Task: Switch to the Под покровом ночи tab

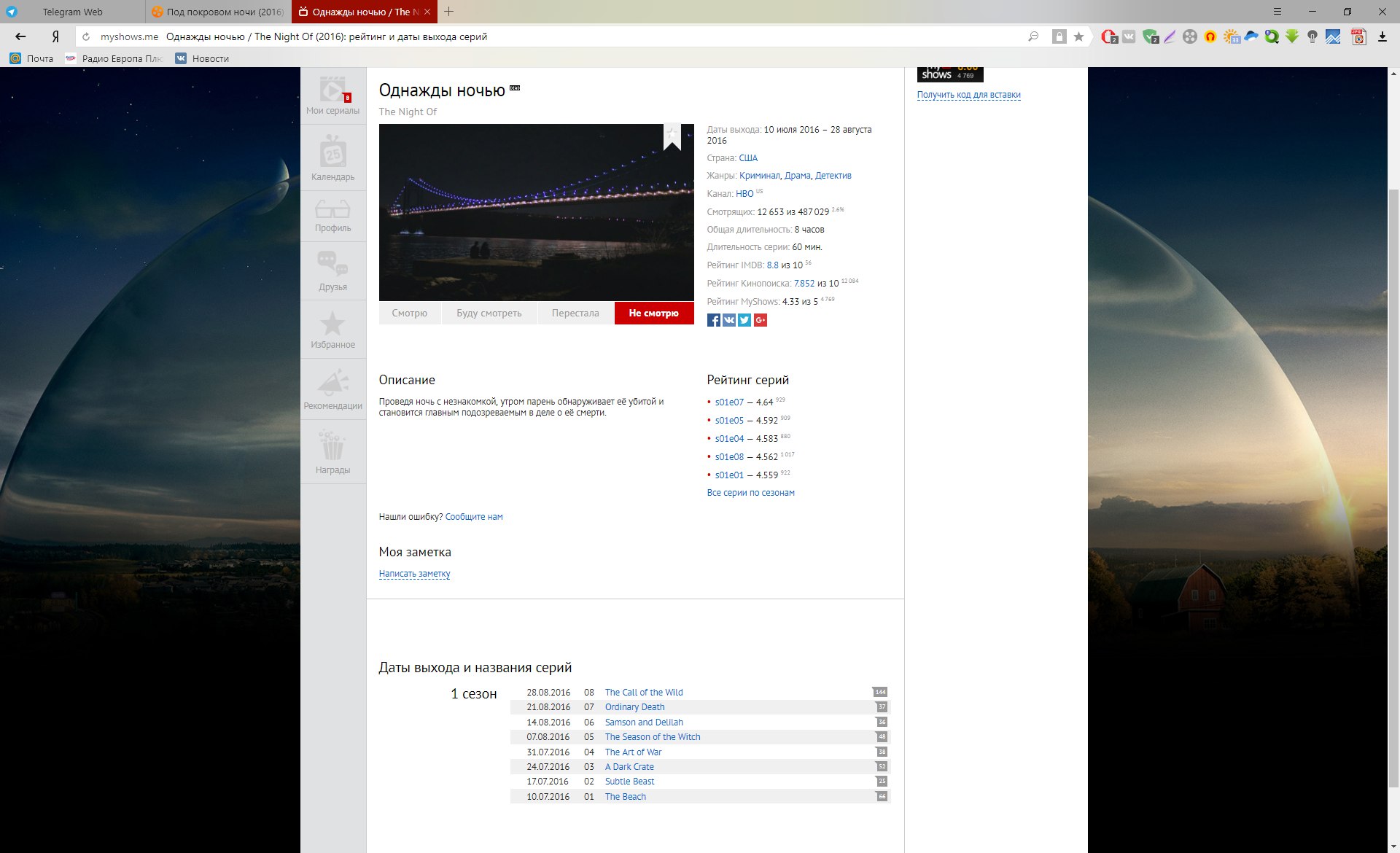Action: tap(218, 12)
